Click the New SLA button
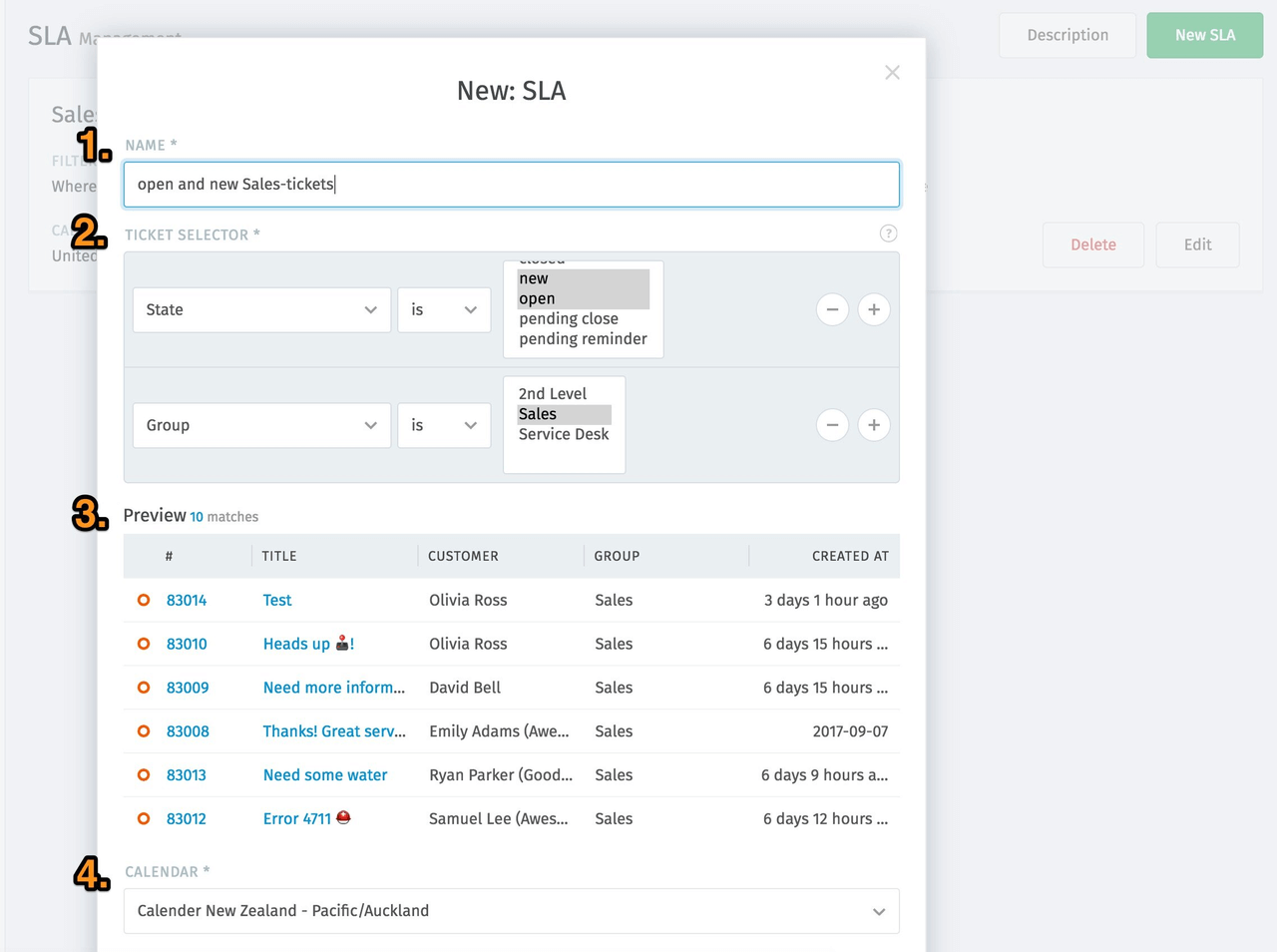Screen dimensions: 1277x952 [1204, 35]
